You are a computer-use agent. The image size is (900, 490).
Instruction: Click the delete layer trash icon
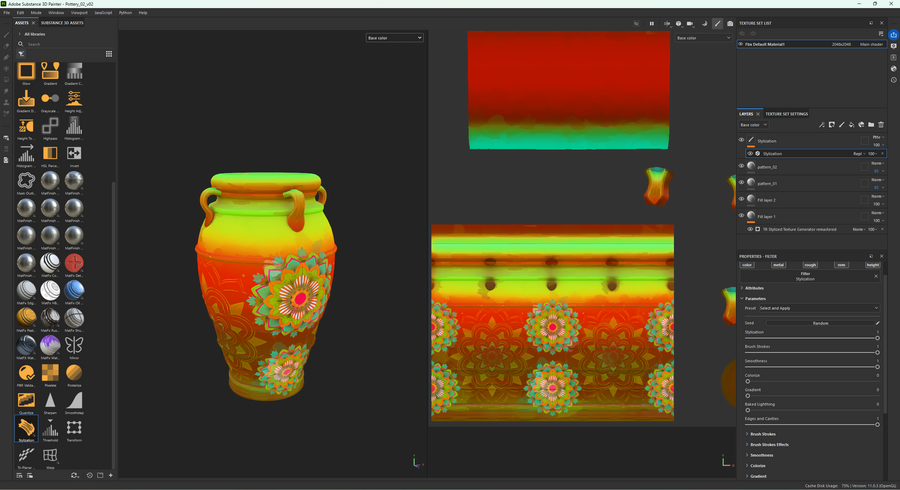[881, 125]
